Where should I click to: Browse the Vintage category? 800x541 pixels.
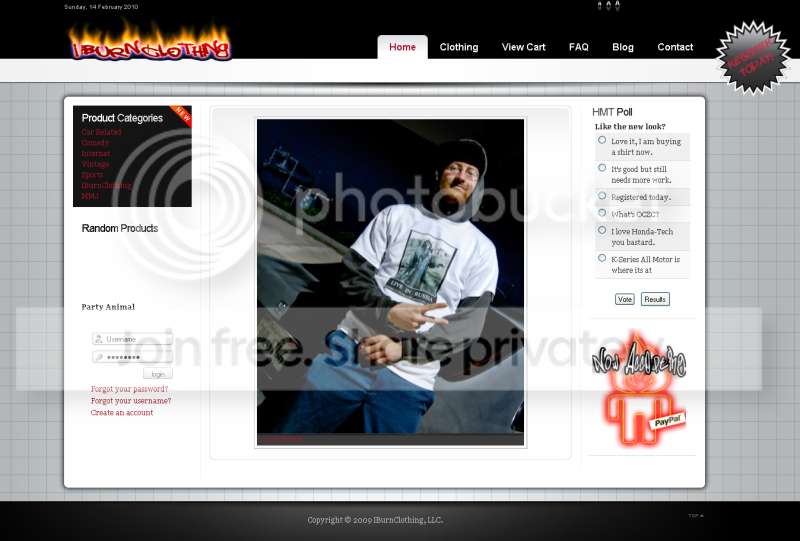coord(95,164)
